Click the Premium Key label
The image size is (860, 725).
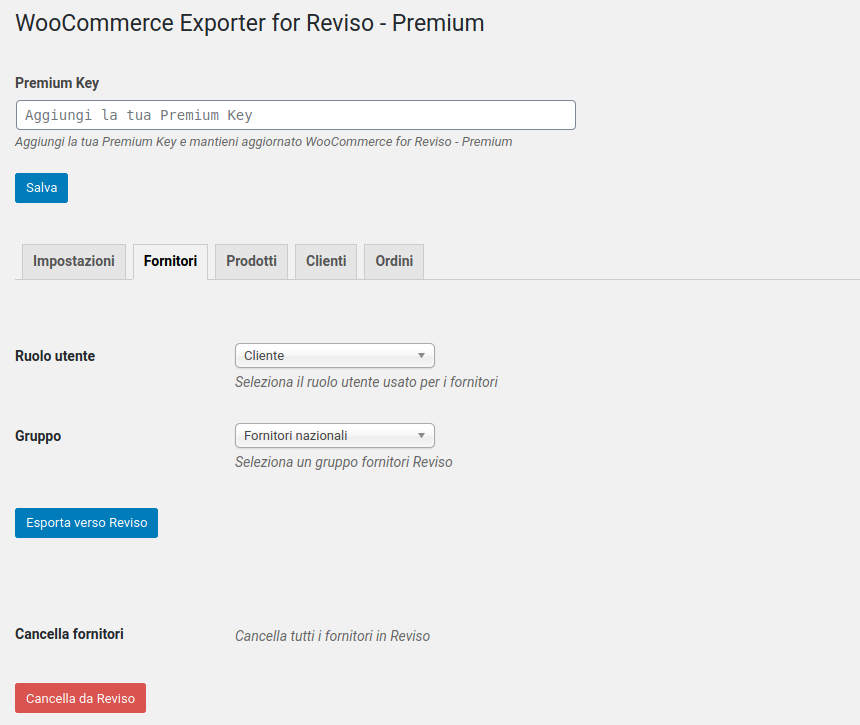click(x=57, y=83)
